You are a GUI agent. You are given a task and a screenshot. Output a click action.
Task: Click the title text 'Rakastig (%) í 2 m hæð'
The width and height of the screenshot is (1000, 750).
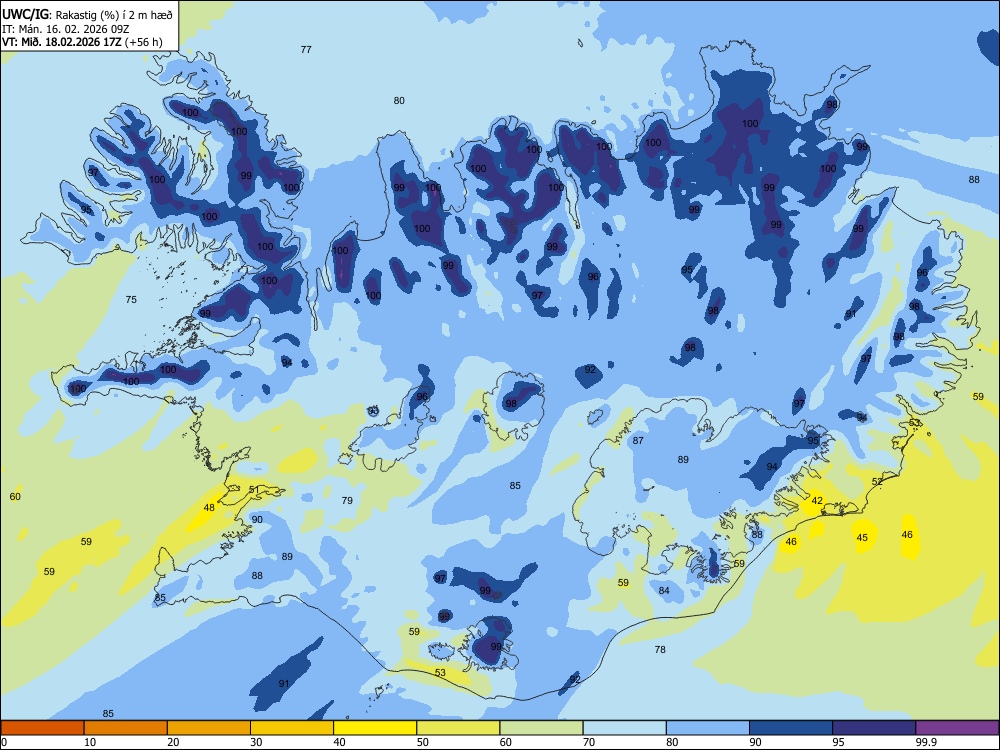(114, 15)
